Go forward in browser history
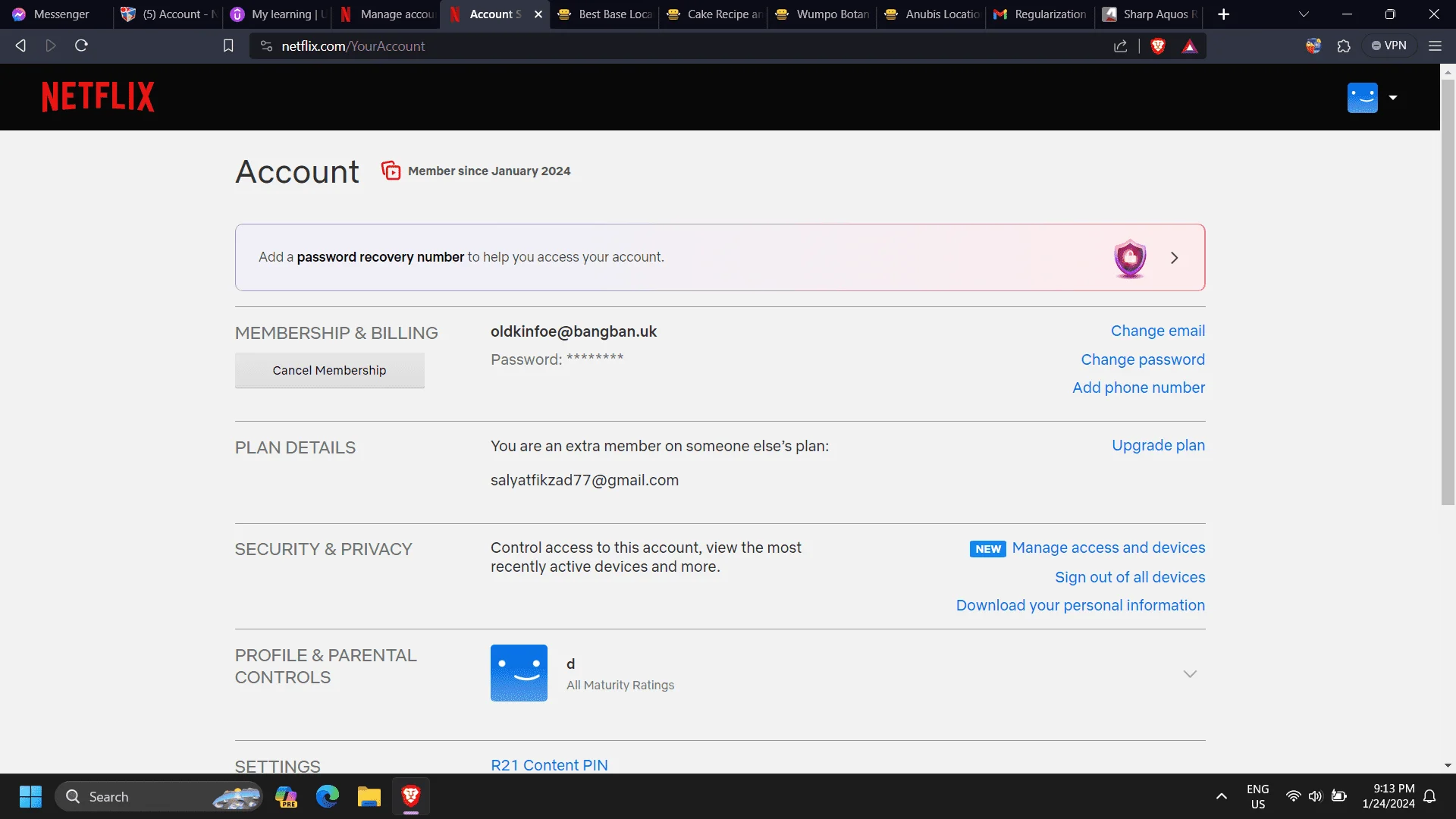 click(51, 45)
